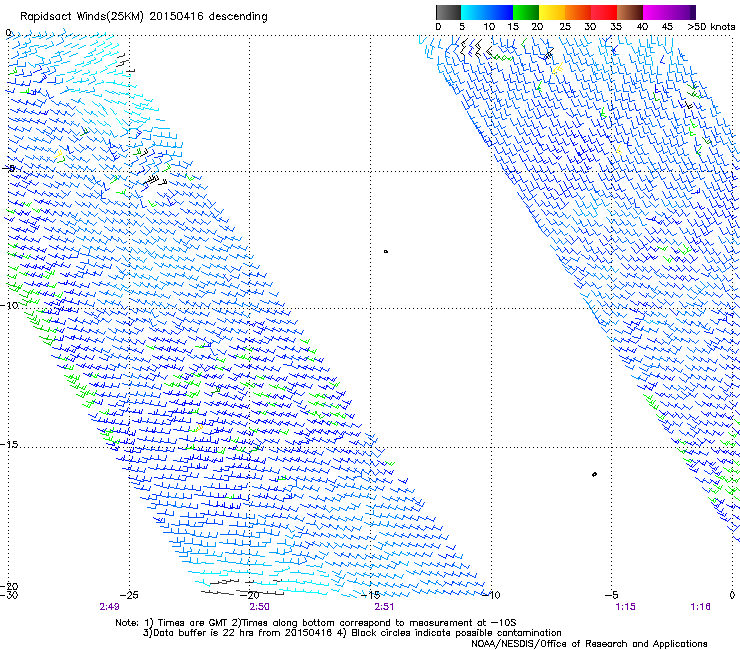Click the purple '2:49' time label
740x650 pixels.
(x=109, y=607)
